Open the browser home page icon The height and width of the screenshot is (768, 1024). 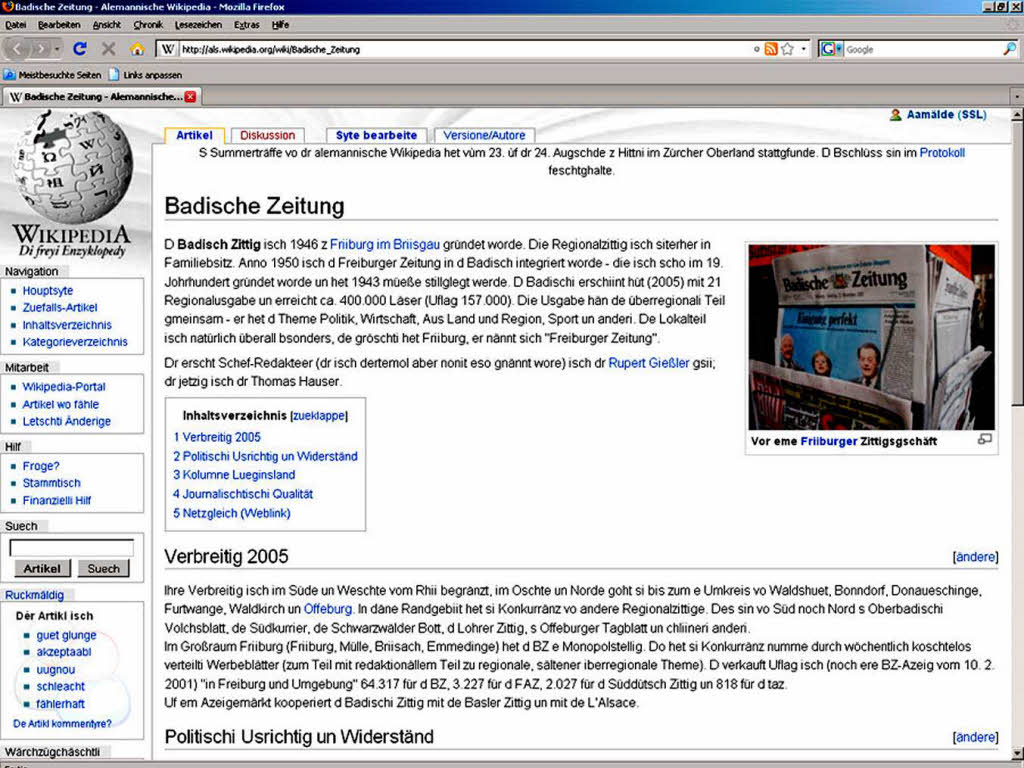click(136, 49)
